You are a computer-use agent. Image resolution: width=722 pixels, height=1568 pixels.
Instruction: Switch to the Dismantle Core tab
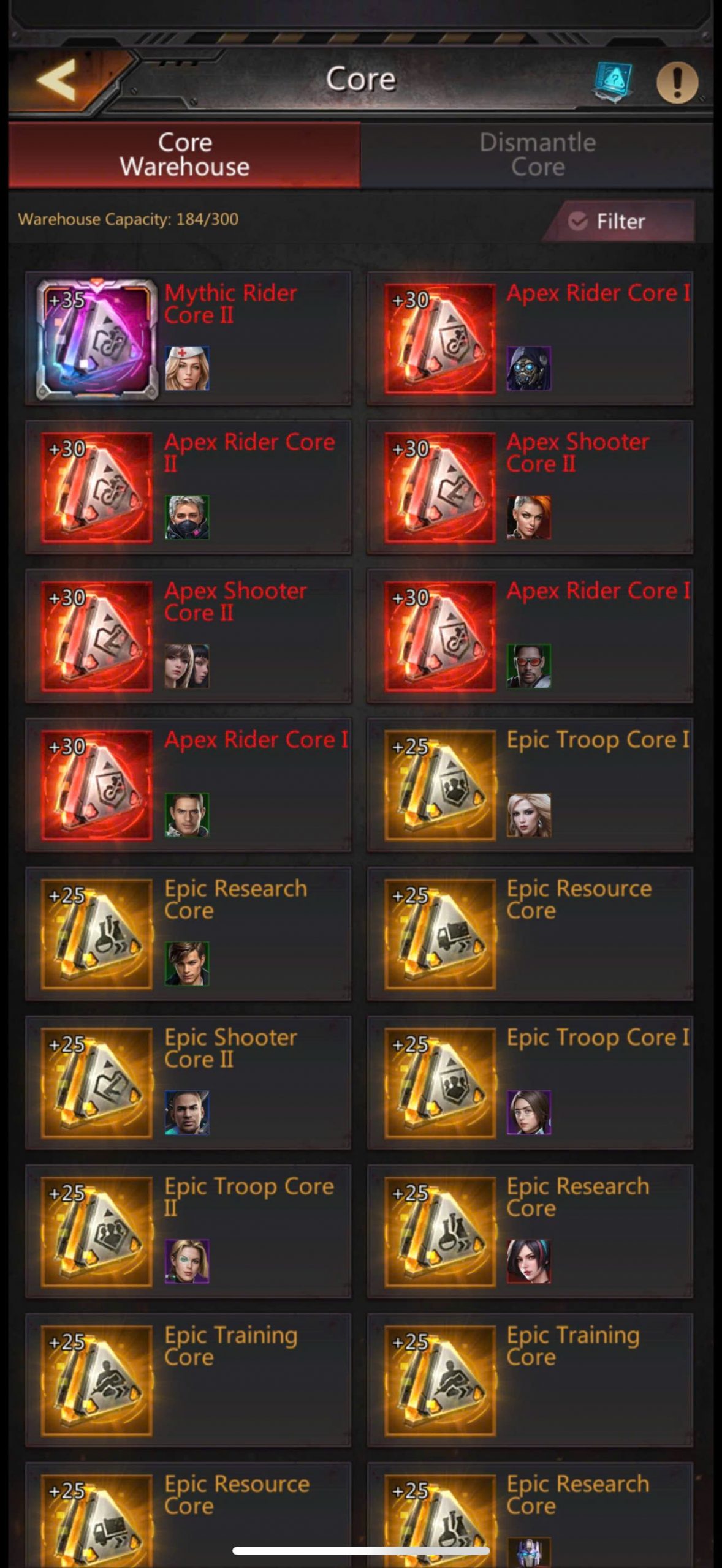coord(537,154)
